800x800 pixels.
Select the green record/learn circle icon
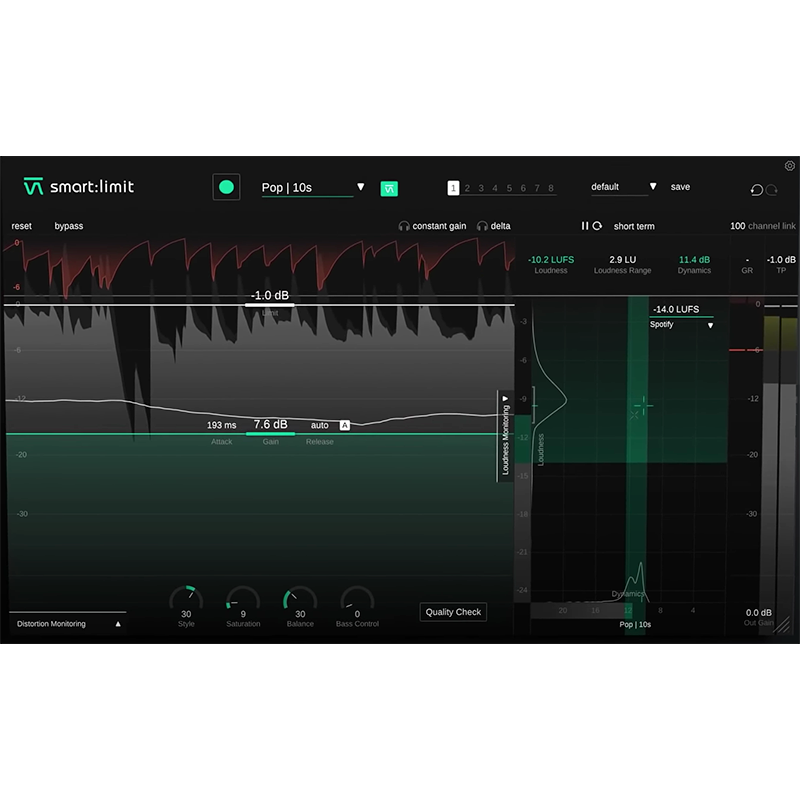coord(226,187)
